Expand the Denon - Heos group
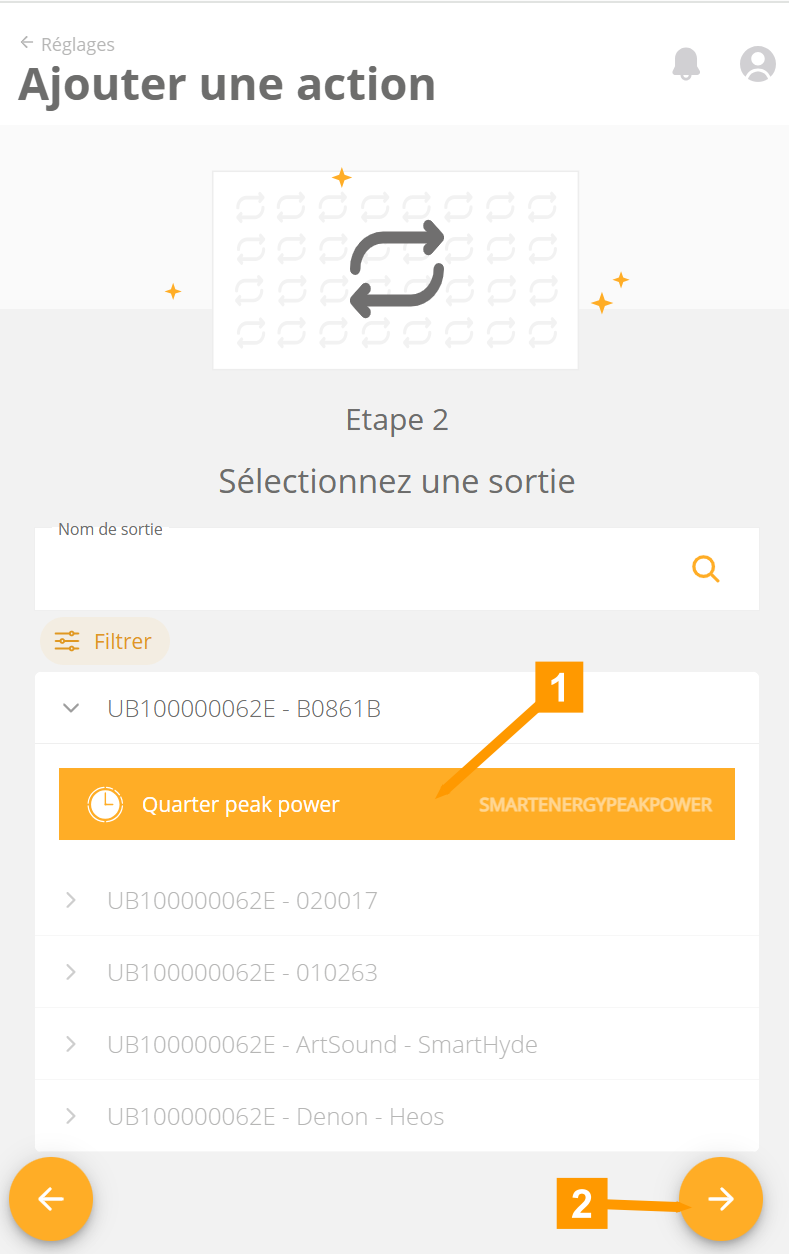The width and height of the screenshot is (789, 1254). click(71, 1116)
